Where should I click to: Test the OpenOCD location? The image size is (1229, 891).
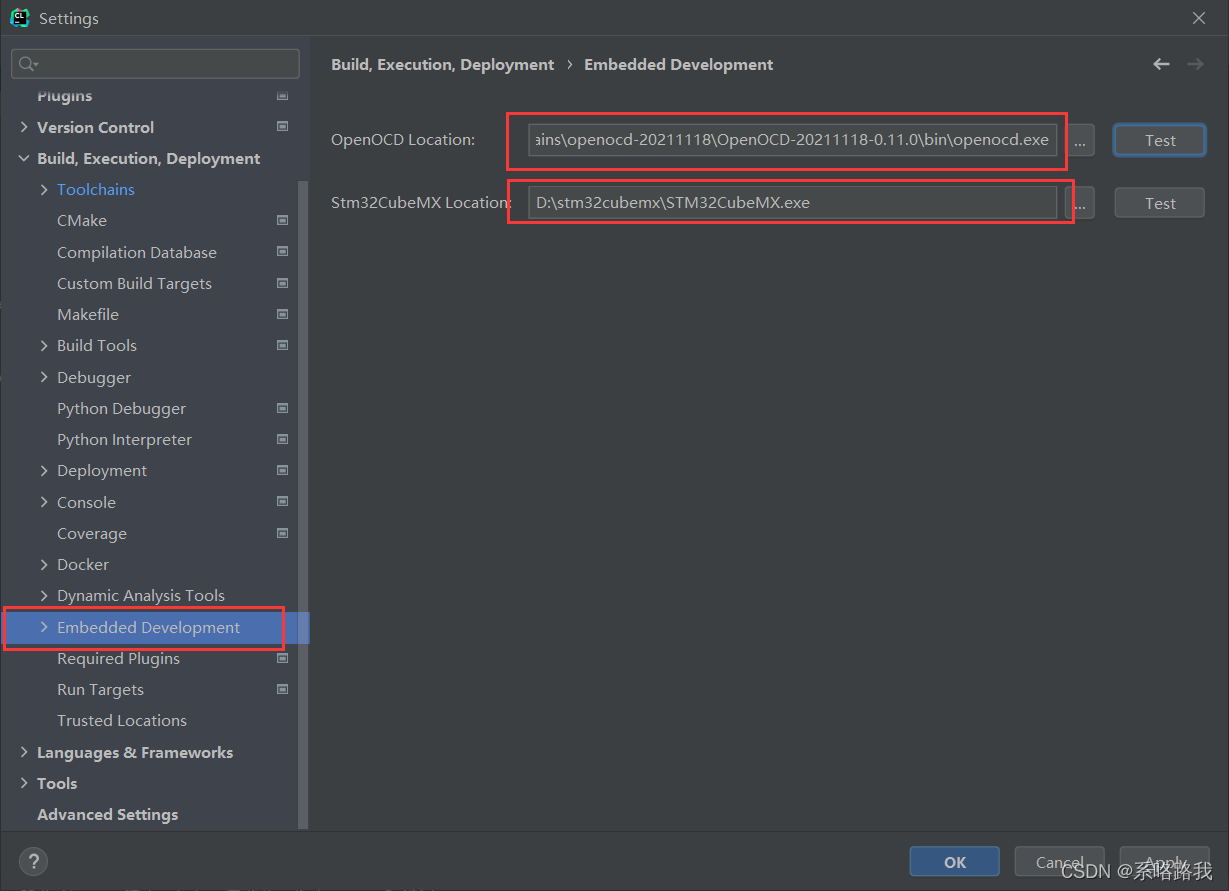click(x=1160, y=140)
